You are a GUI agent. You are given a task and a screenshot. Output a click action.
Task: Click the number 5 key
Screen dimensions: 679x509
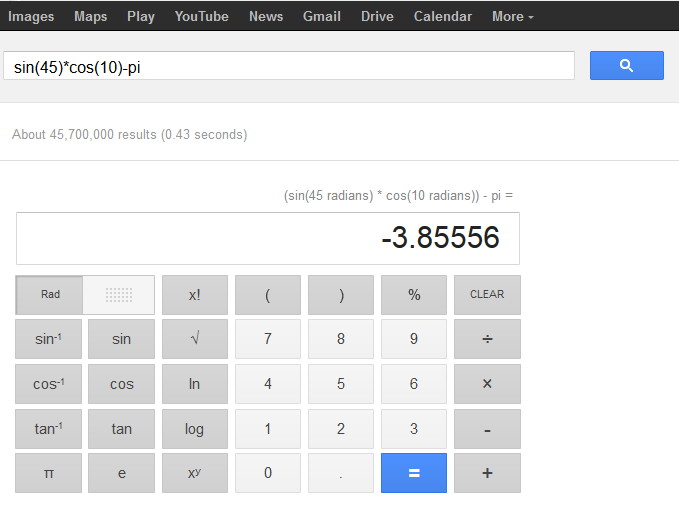[341, 384]
